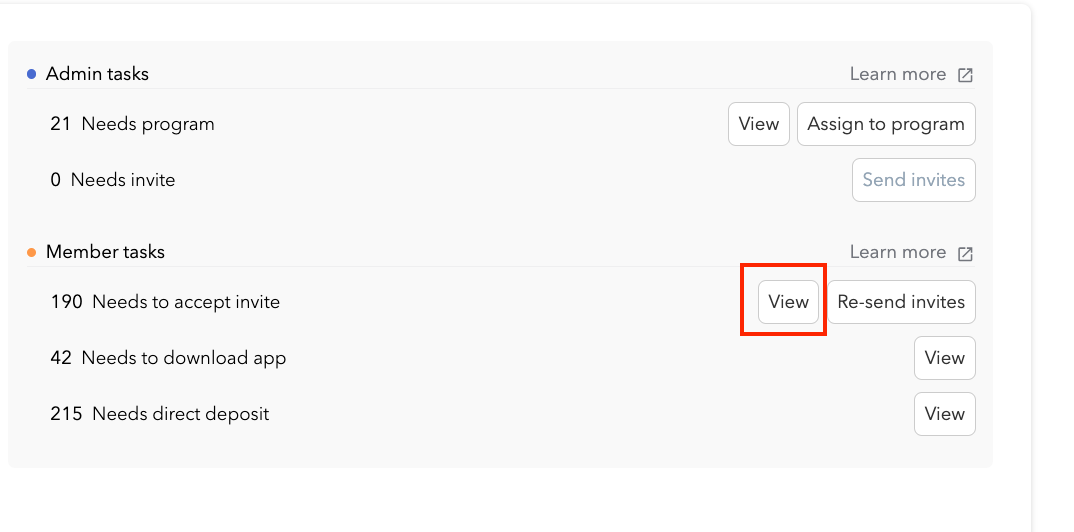
Task: Open external link icon beside Member tasks
Action: tap(965, 253)
